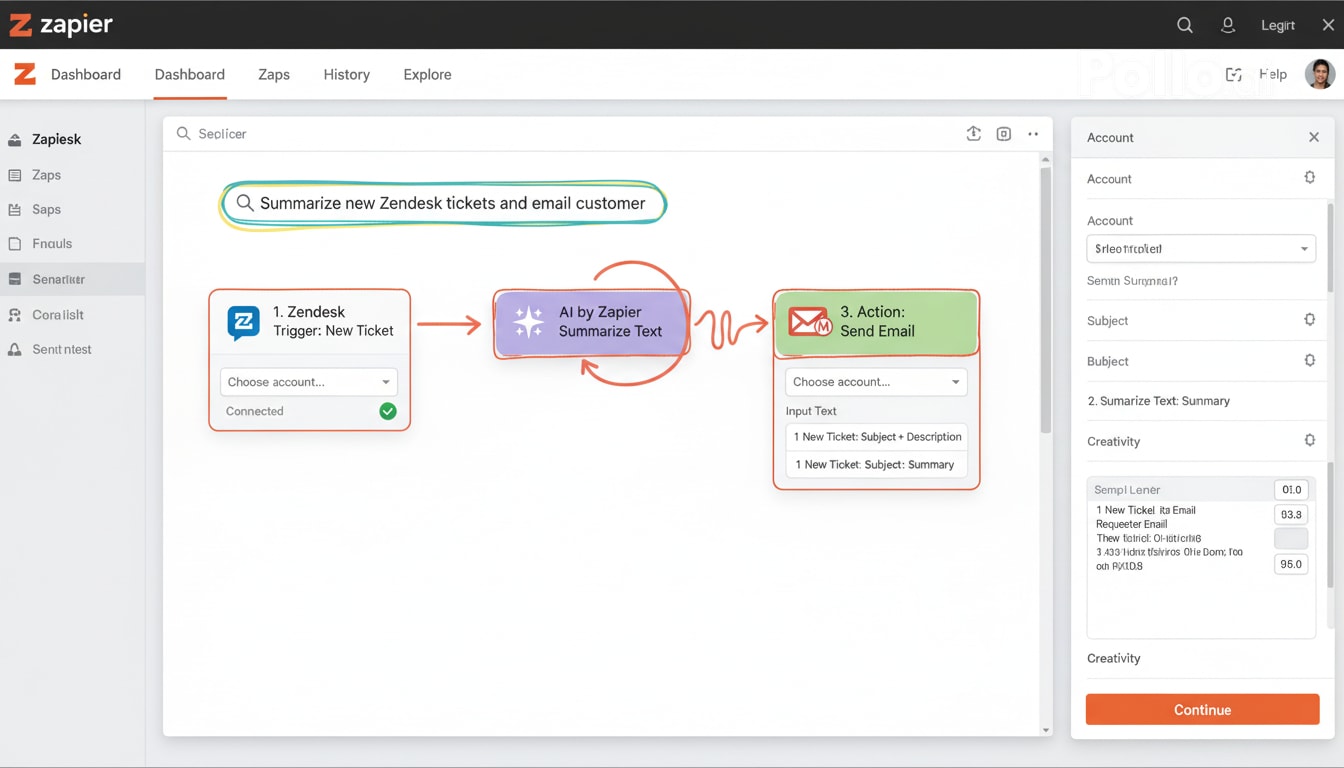Open the user avatar photo menu
This screenshot has width=1344, height=768.
click(x=1320, y=74)
